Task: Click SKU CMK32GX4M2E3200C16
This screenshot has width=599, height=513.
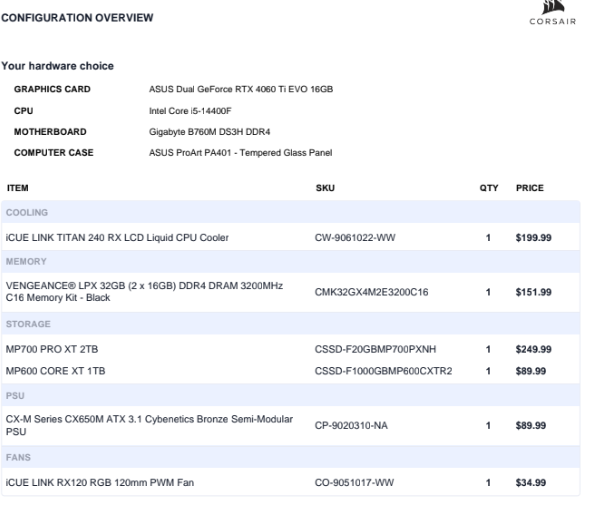Action: pos(371,292)
